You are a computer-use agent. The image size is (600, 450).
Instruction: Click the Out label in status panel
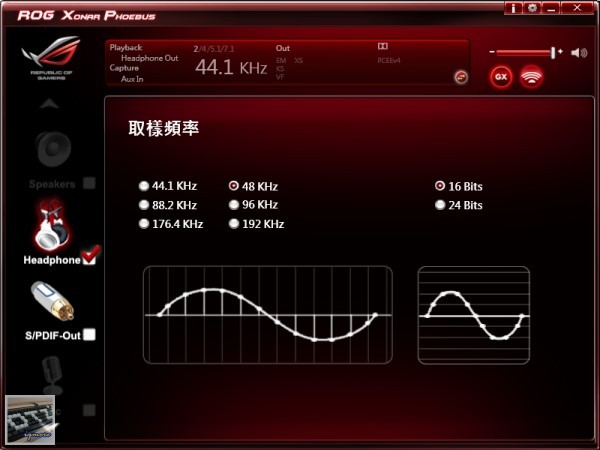tap(283, 48)
